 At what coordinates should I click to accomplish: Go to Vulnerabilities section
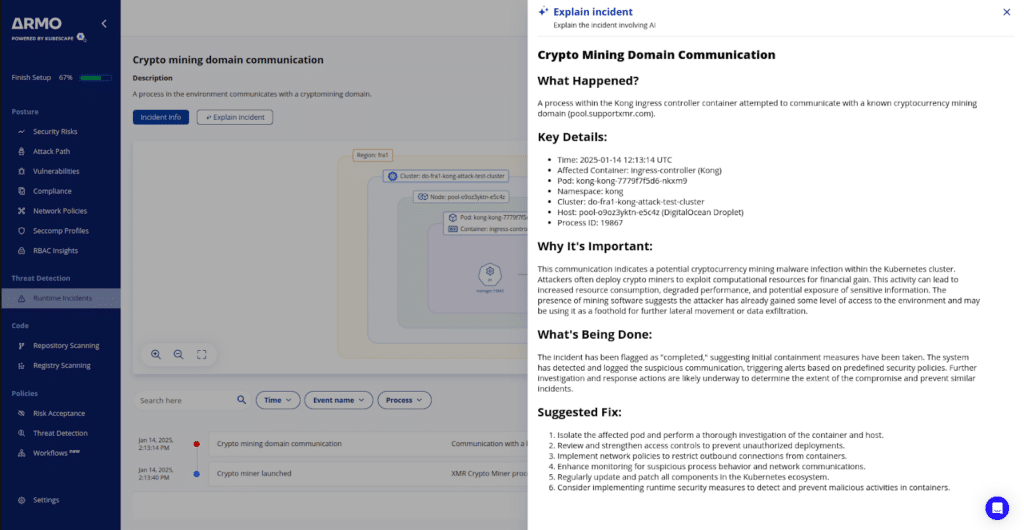(x=56, y=172)
